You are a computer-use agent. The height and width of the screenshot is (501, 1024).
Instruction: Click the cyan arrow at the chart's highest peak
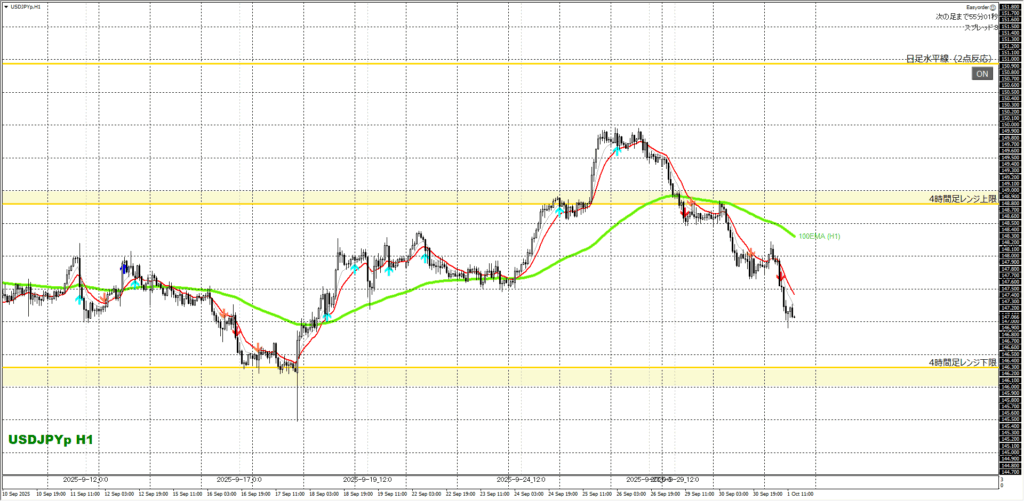(618, 150)
